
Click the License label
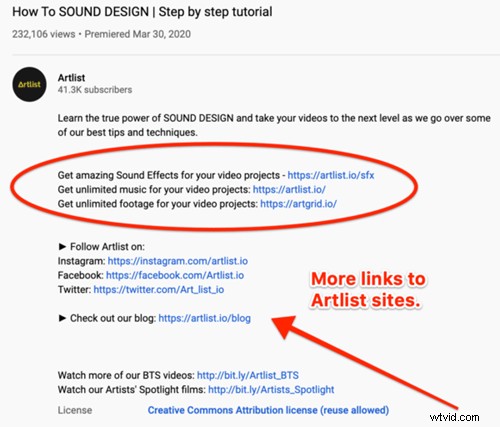75,410
